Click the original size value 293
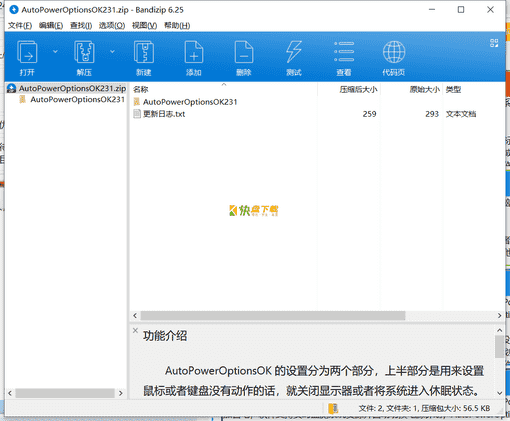510x421 pixels. point(432,114)
